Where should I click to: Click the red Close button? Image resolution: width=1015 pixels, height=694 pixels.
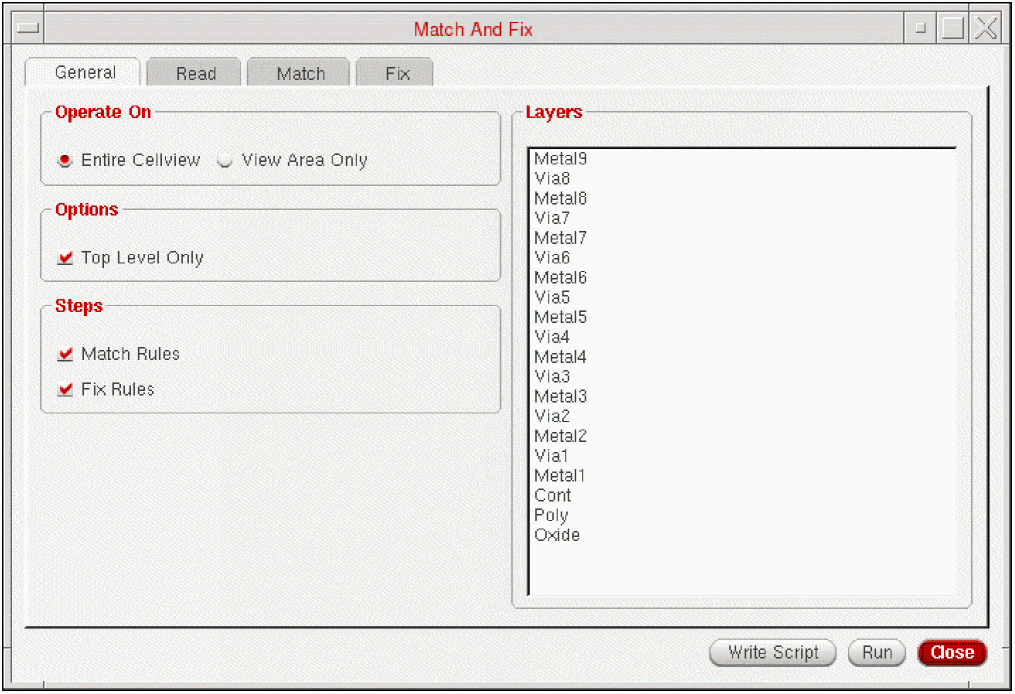pyautogui.click(x=952, y=653)
